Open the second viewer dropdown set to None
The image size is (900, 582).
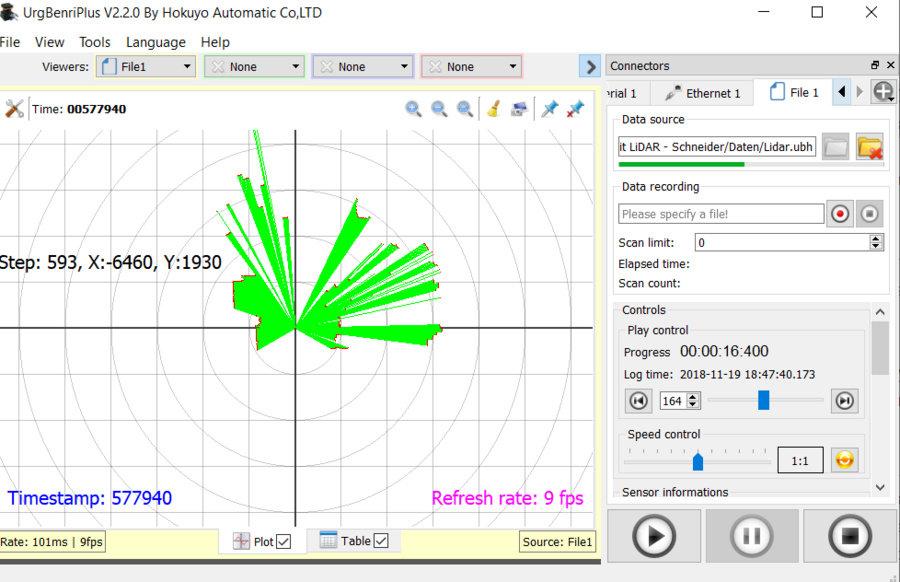[x=254, y=67]
